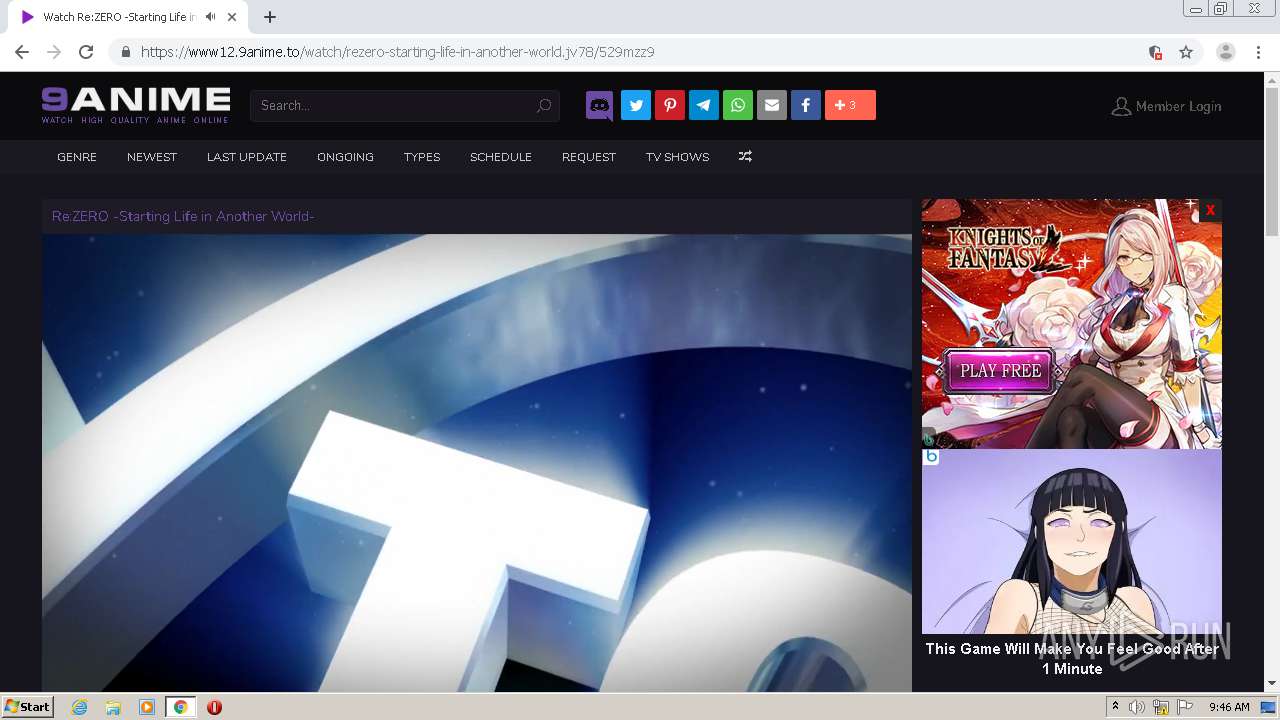This screenshot has height=720, width=1280.
Task: Share by email icon
Action: coord(772,105)
